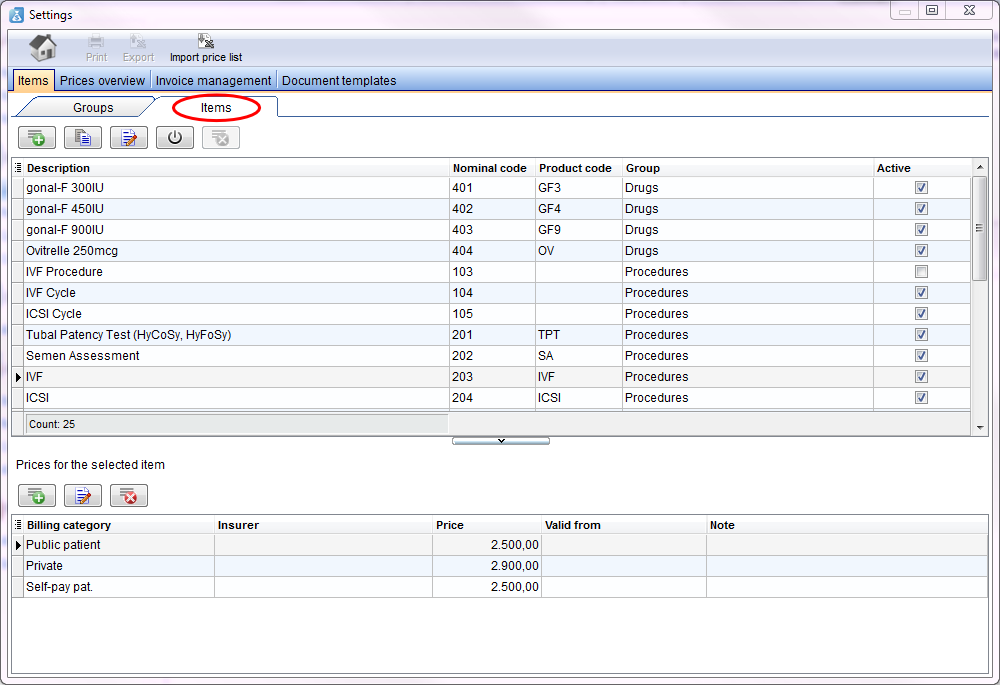Click nominal code 404 cell
Screen dimensions: 1000x685
[x=492, y=251]
